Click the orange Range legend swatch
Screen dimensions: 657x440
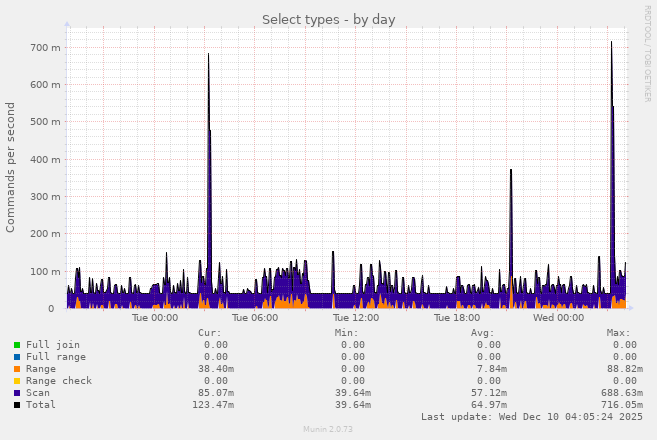tap(17, 369)
